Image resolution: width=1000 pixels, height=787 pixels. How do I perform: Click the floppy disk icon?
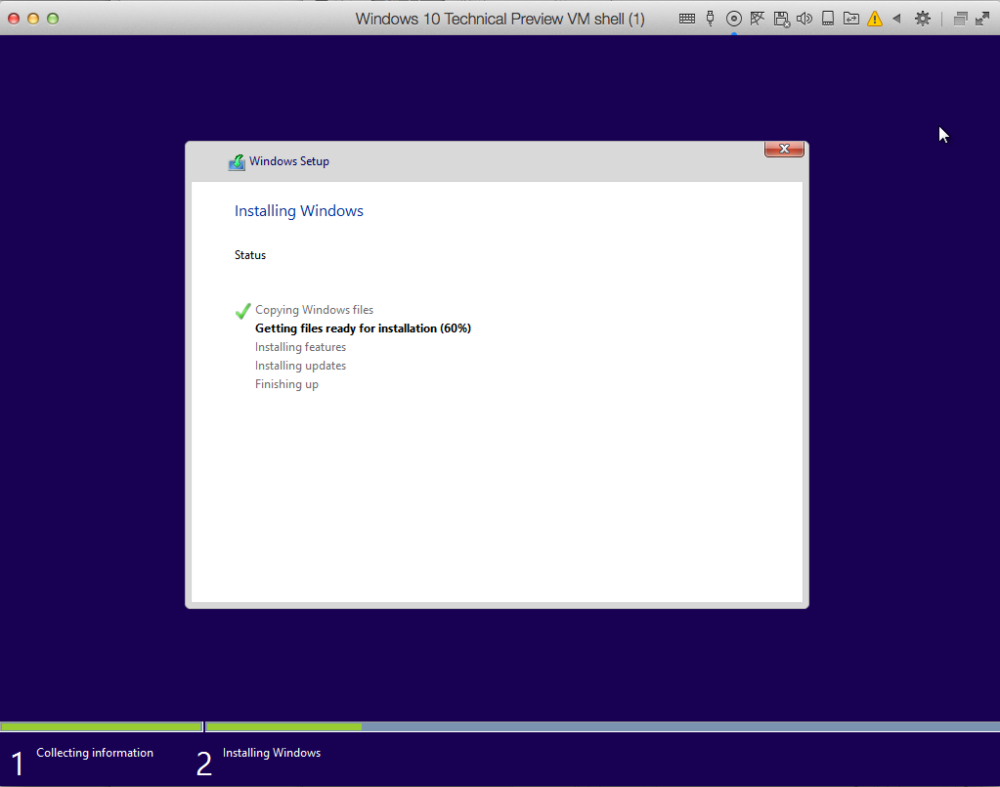coord(781,18)
